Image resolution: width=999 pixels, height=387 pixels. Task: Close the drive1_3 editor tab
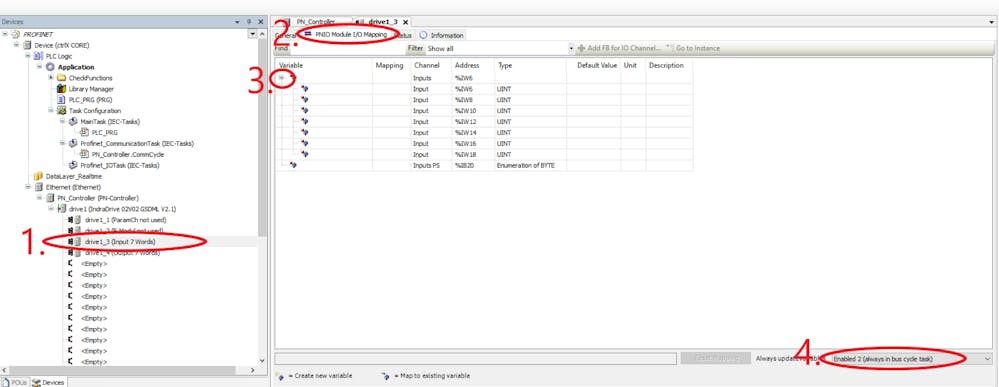406,22
